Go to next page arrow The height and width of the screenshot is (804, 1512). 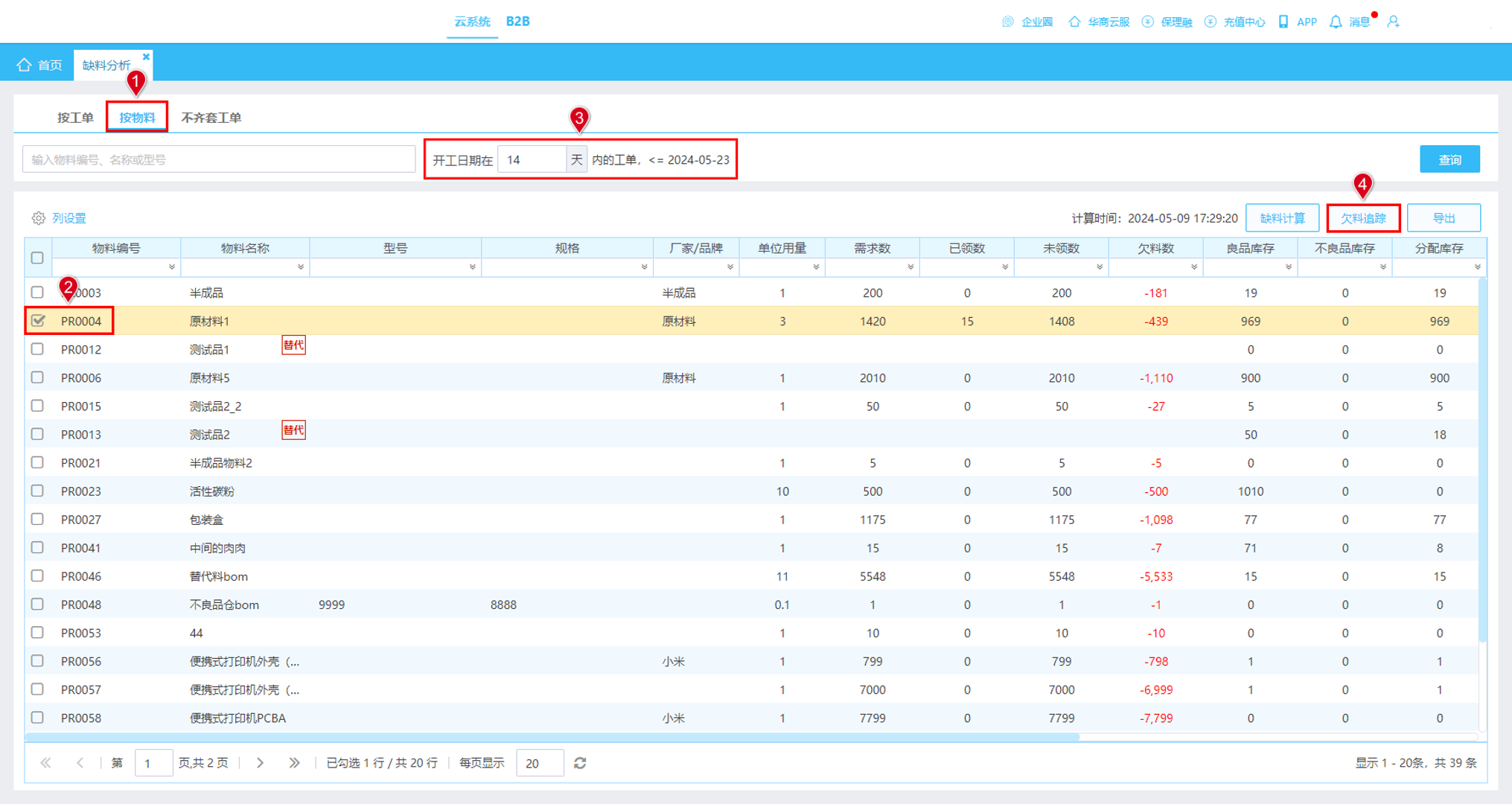(260, 763)
